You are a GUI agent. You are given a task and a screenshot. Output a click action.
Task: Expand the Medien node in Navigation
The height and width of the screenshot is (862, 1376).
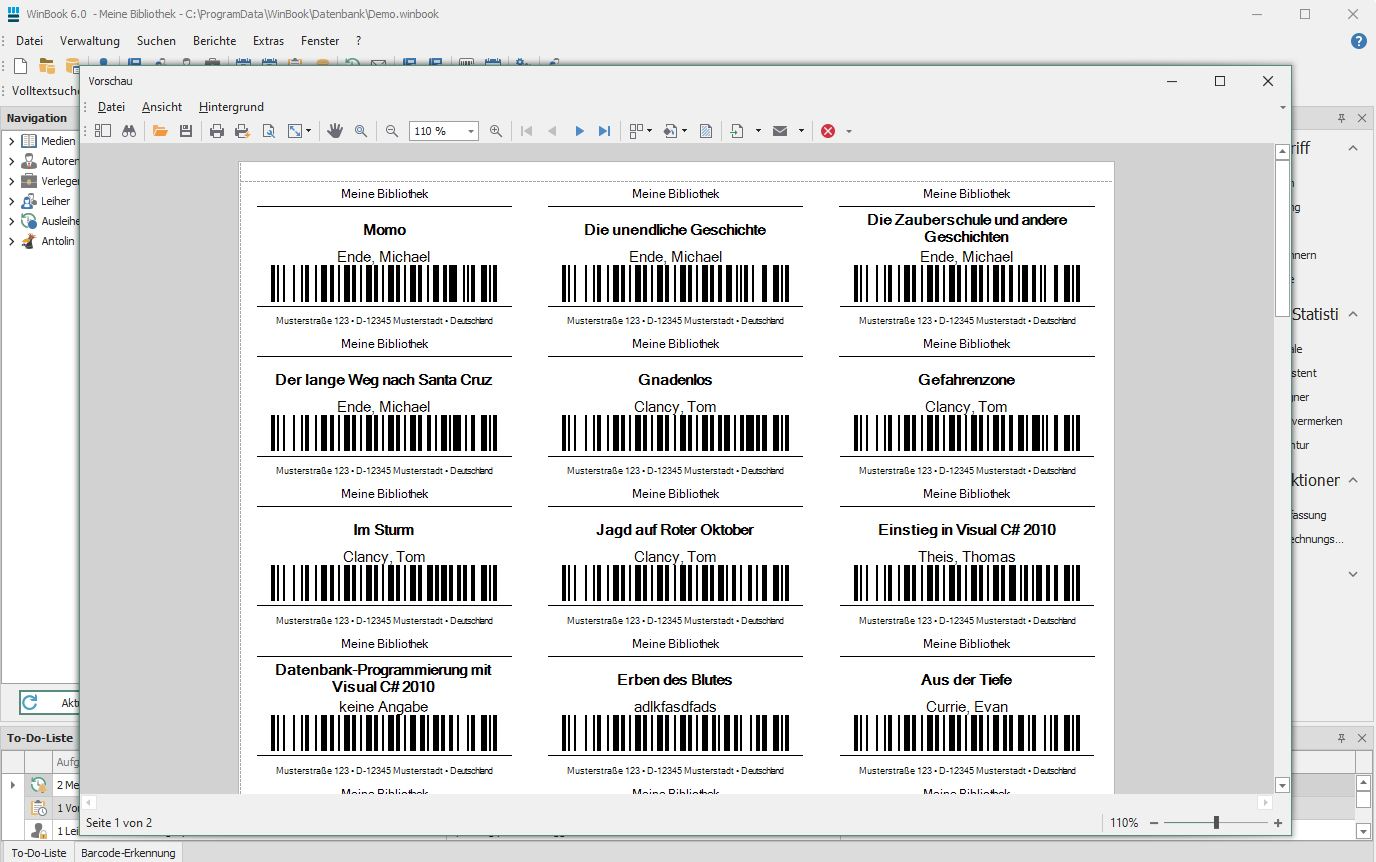11,141
